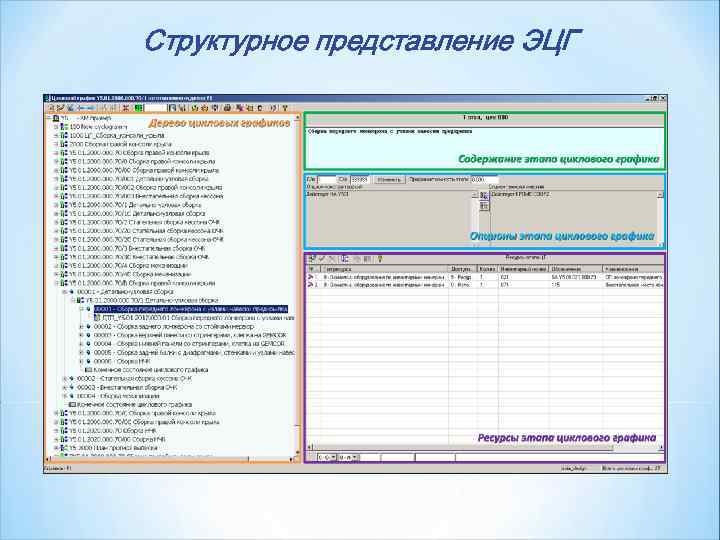
Task: Collapse the selected '00001 - Сборка переднего лонжерона' stage
Action: click(82, 309)
